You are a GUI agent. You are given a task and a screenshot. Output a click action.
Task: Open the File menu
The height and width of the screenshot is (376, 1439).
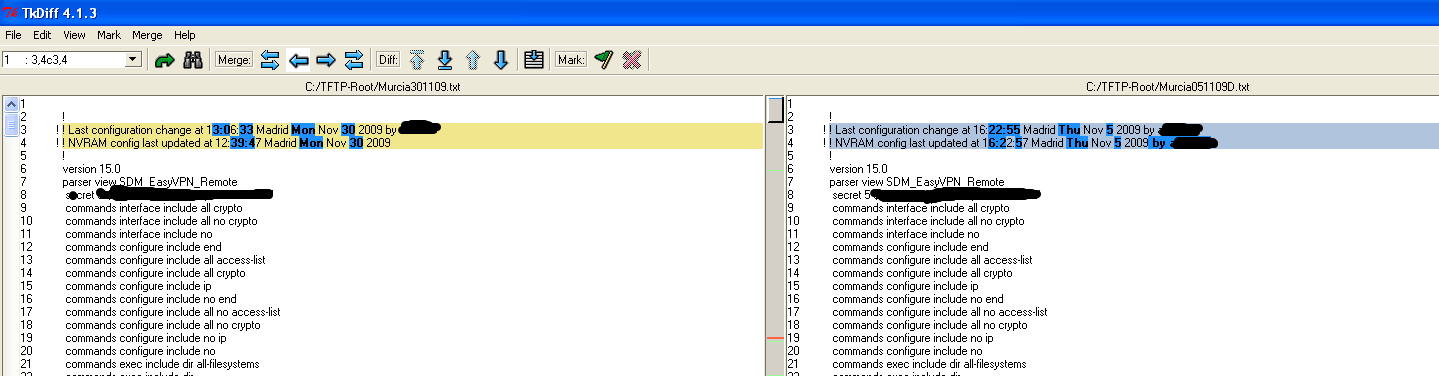[x=13, y=35]
